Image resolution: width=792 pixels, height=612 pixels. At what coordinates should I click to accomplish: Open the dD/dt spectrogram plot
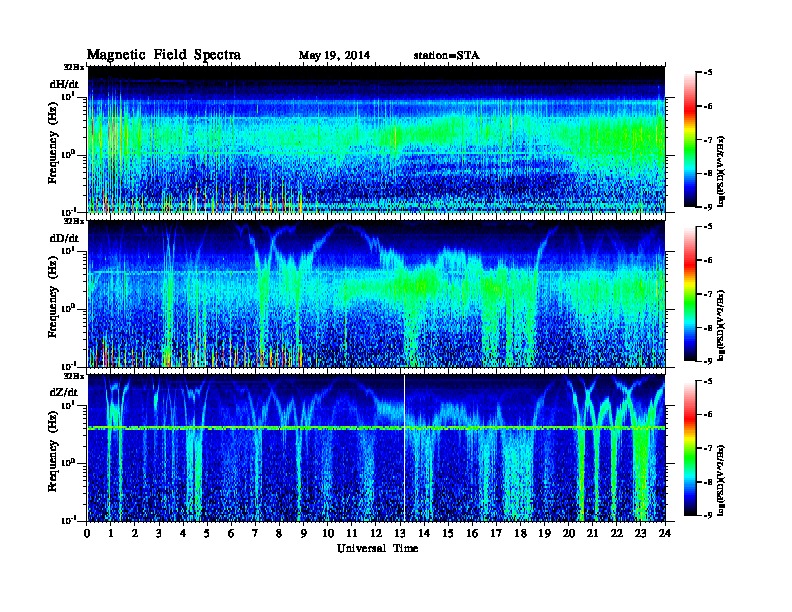tap(376, 294)
